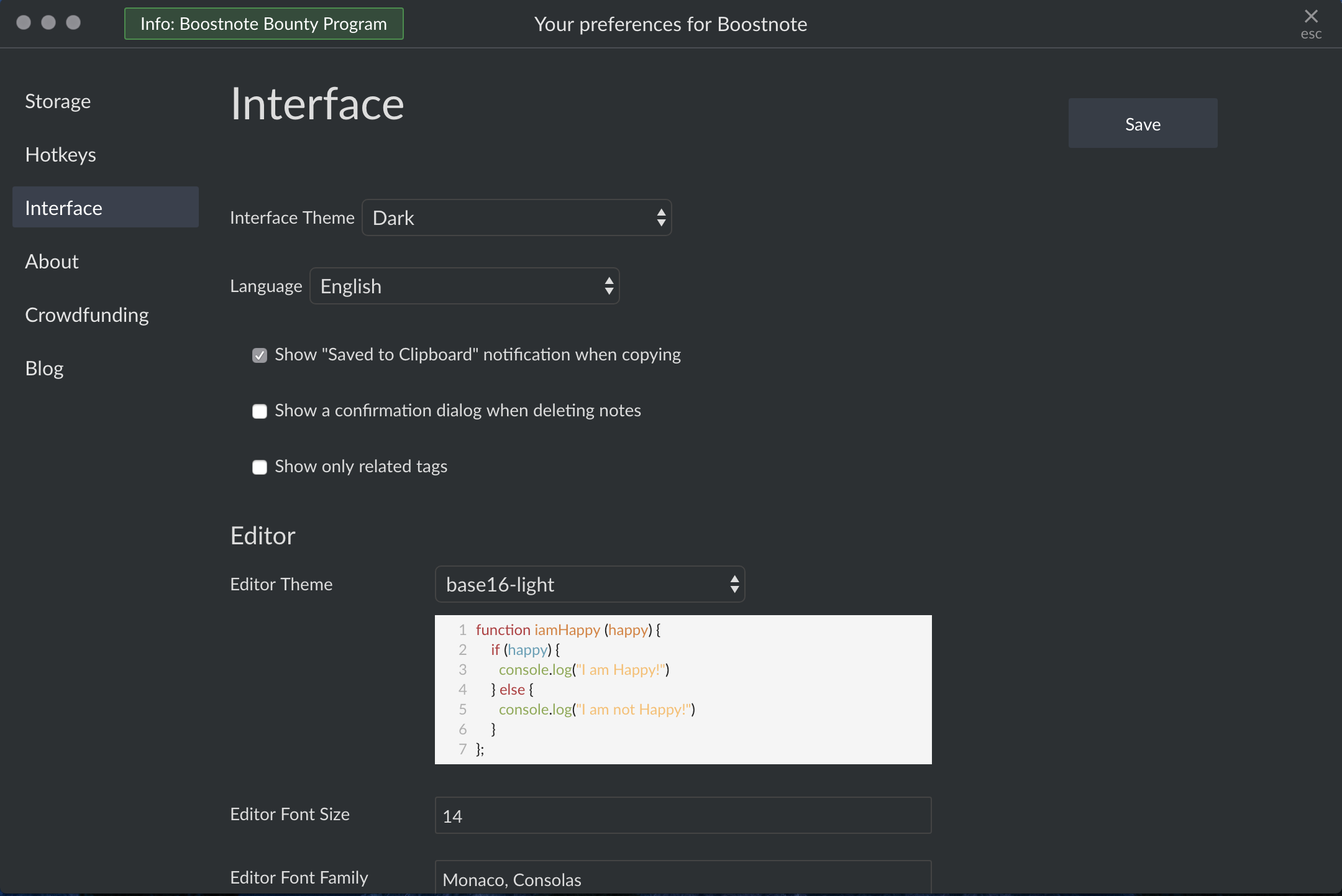1342x896 pixels.
Task: Click the Save button
Action: point(1143,123)
